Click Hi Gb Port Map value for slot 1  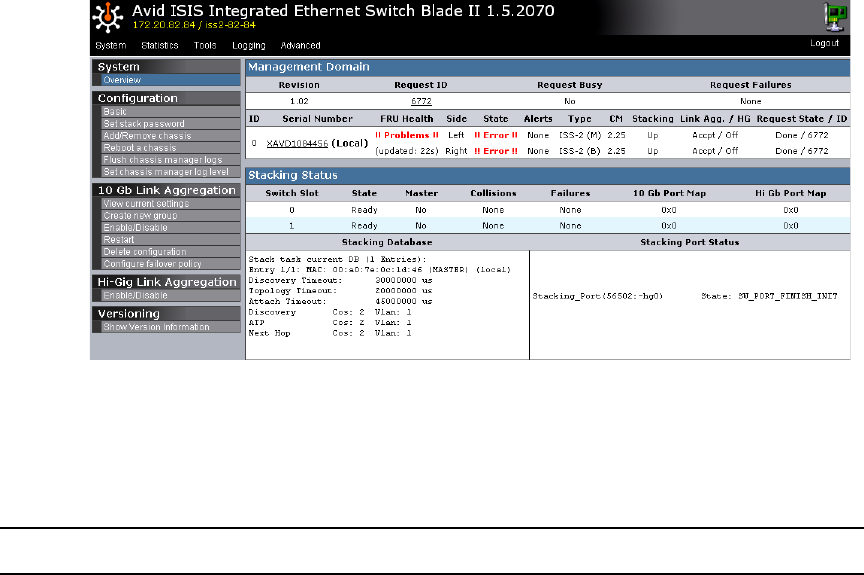coord(791,226)
